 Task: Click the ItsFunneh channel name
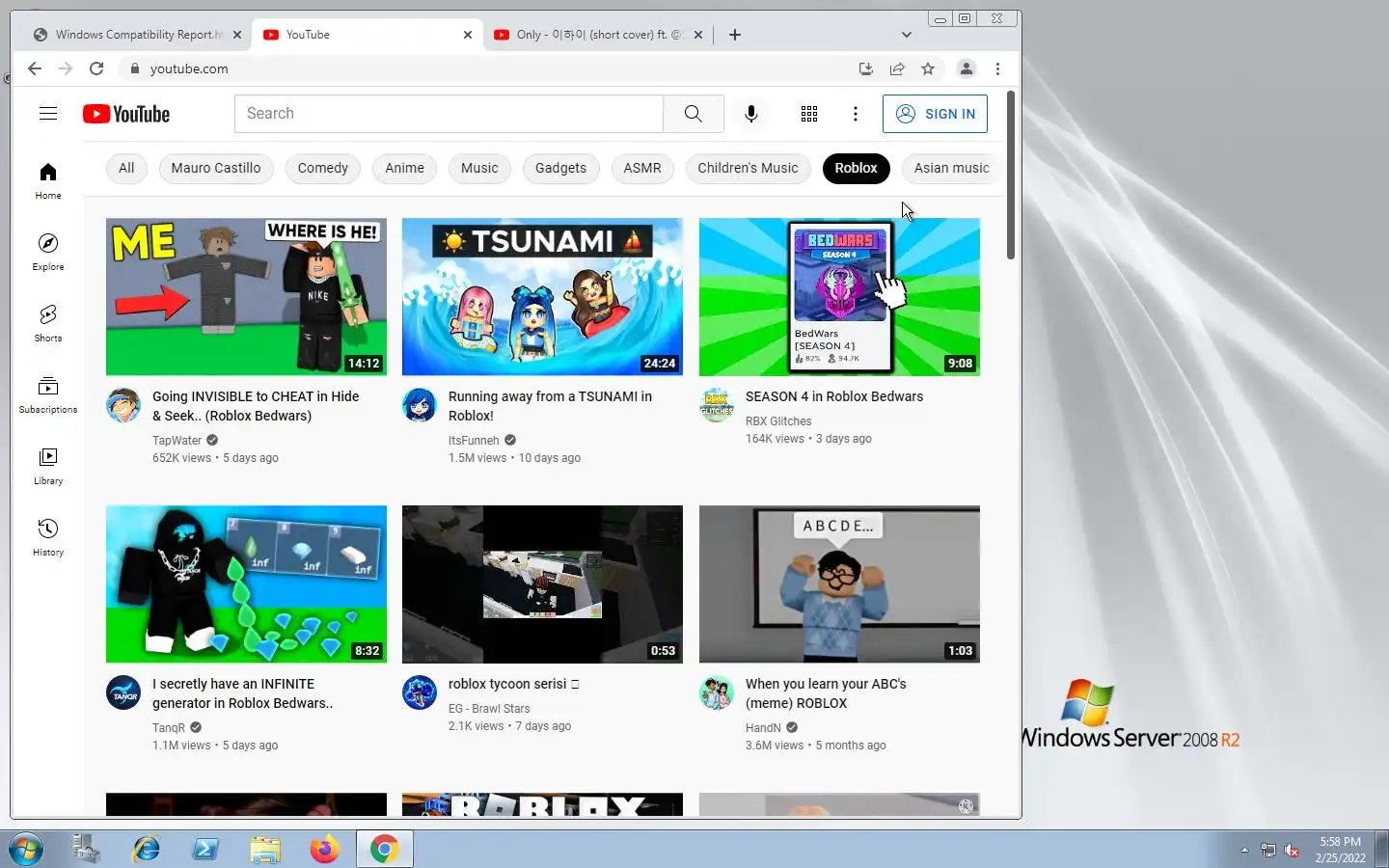474,441
